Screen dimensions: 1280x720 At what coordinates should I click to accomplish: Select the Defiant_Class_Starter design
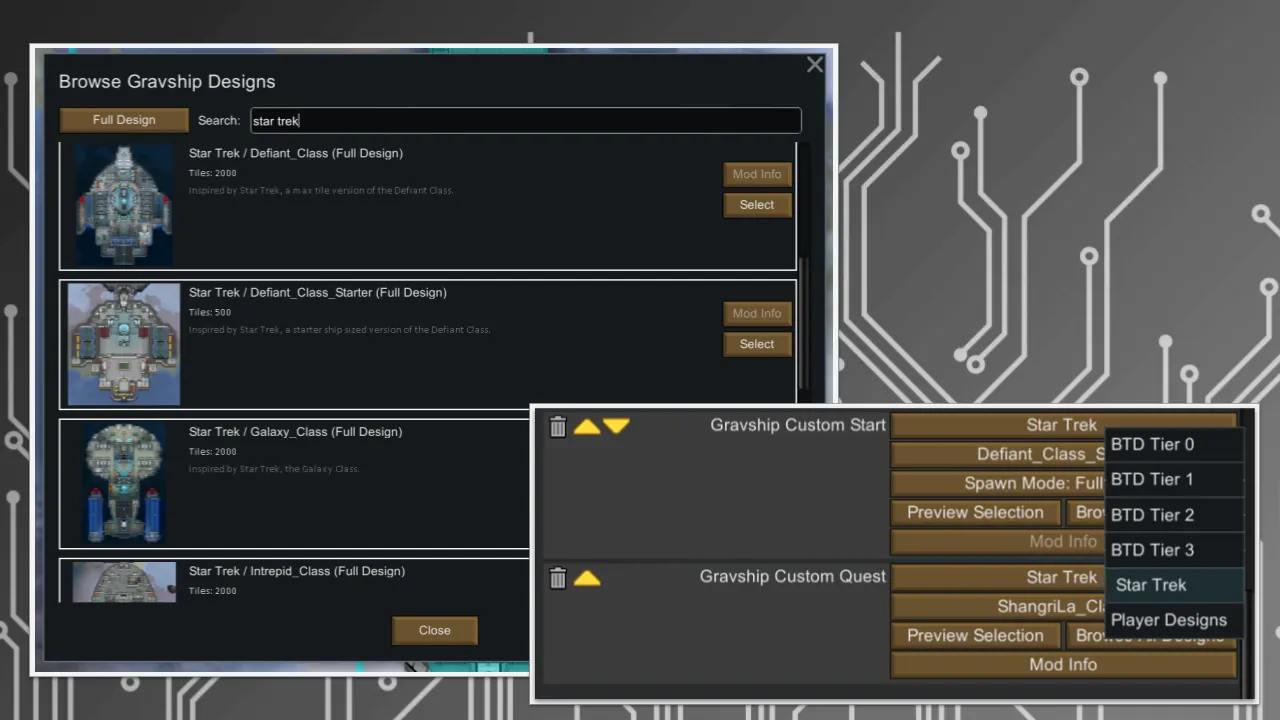[757, 344]
